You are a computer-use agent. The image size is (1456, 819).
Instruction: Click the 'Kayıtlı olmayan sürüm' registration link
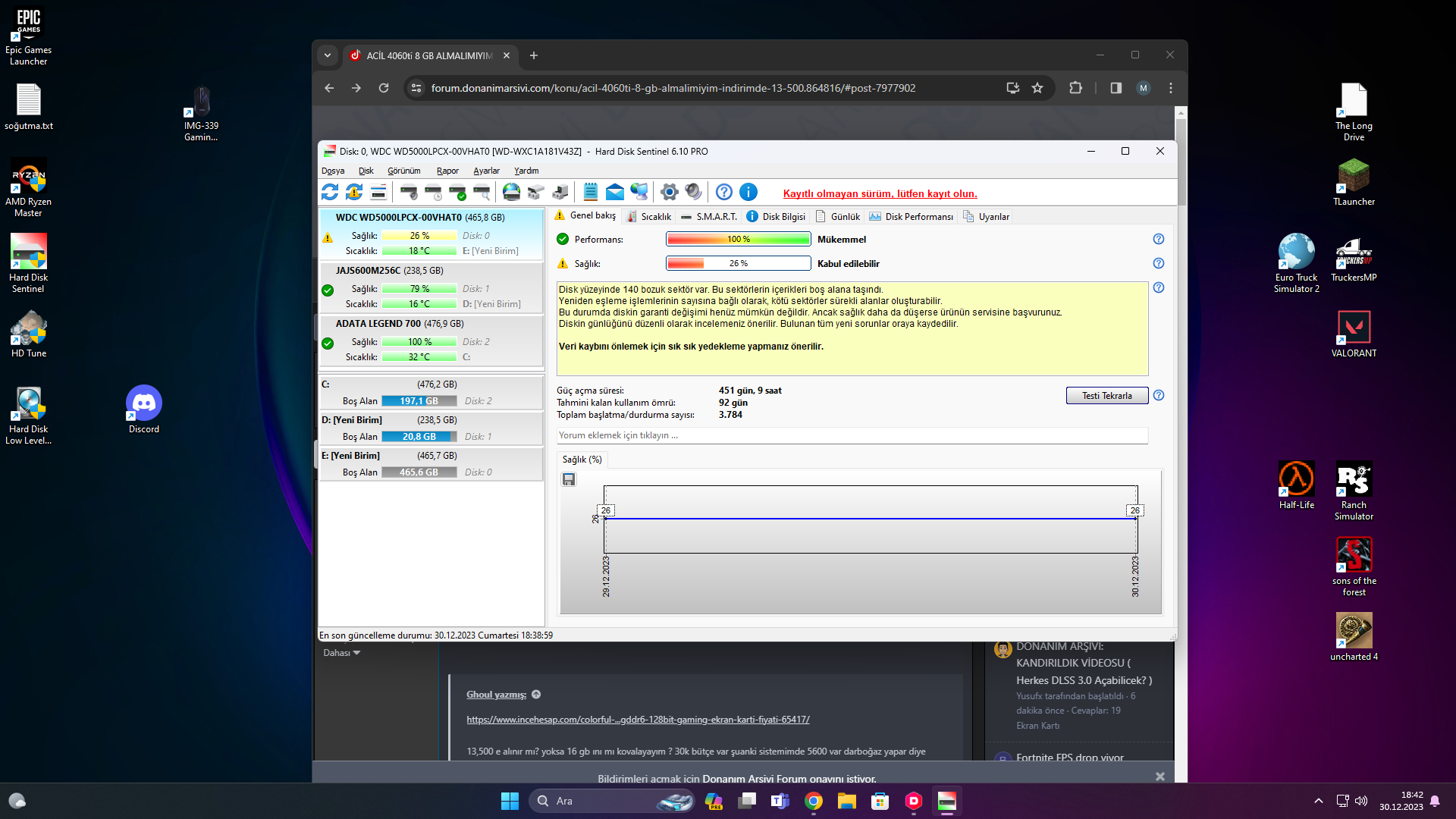[x=880, y=193]
